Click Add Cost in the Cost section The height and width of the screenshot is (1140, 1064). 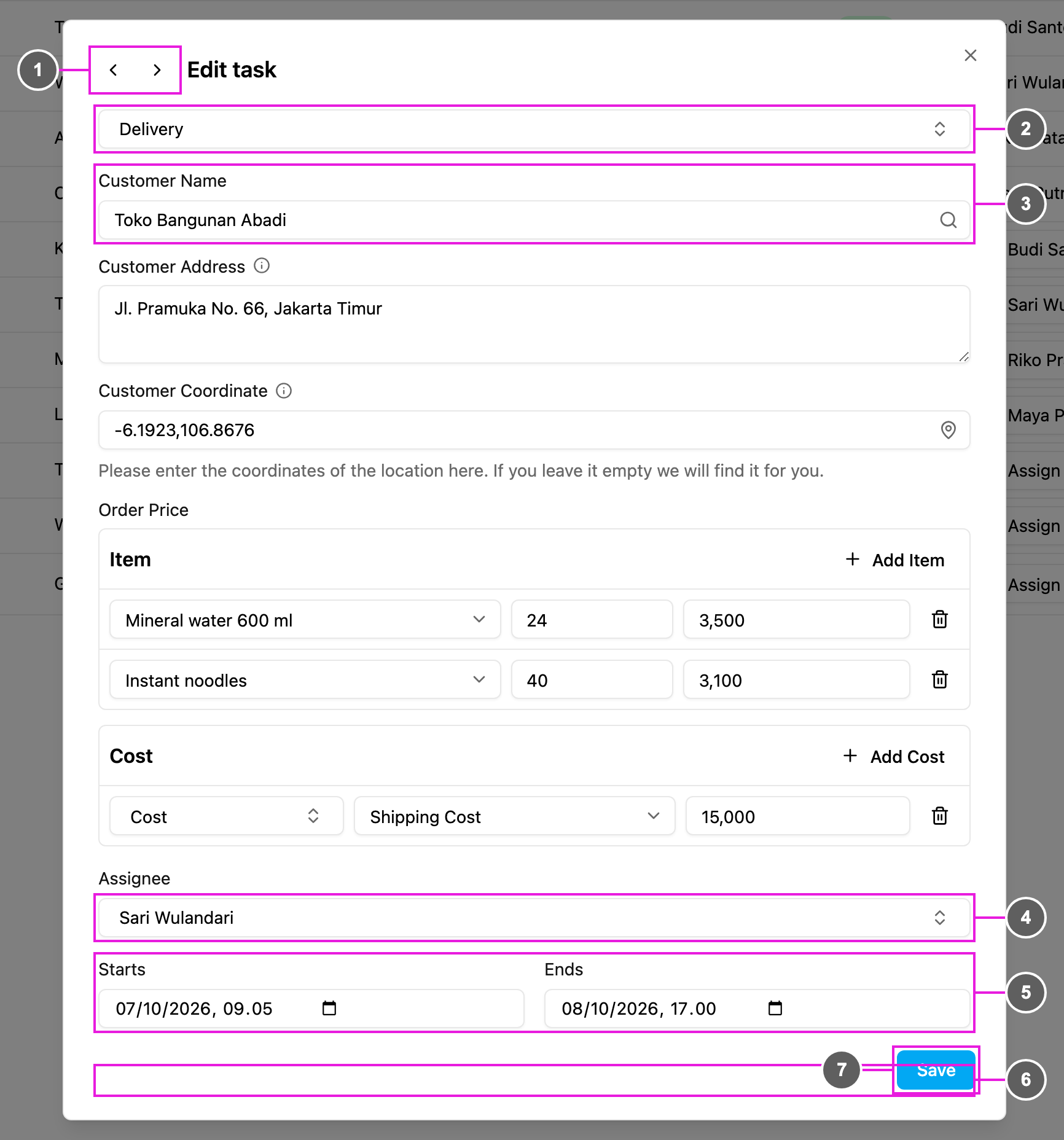[893, 756]
